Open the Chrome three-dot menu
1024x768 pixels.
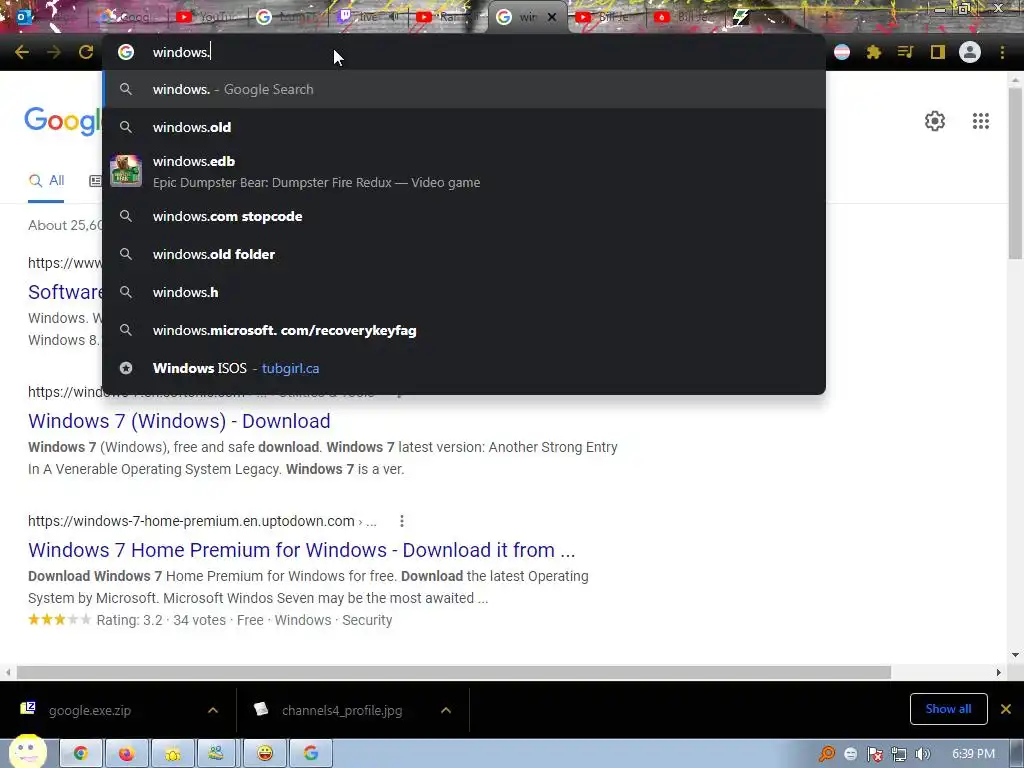1002,52
